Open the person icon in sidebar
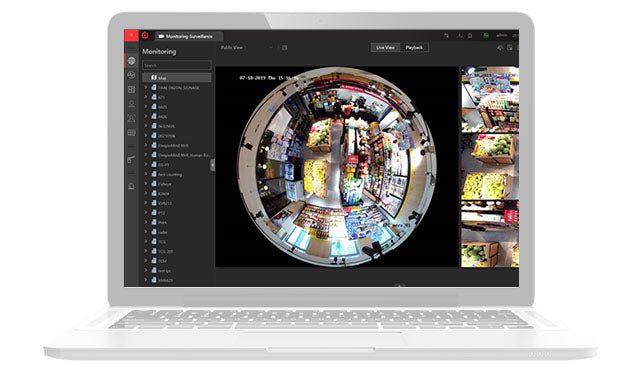This screenshot has width=642, height=365. [131, 104]
